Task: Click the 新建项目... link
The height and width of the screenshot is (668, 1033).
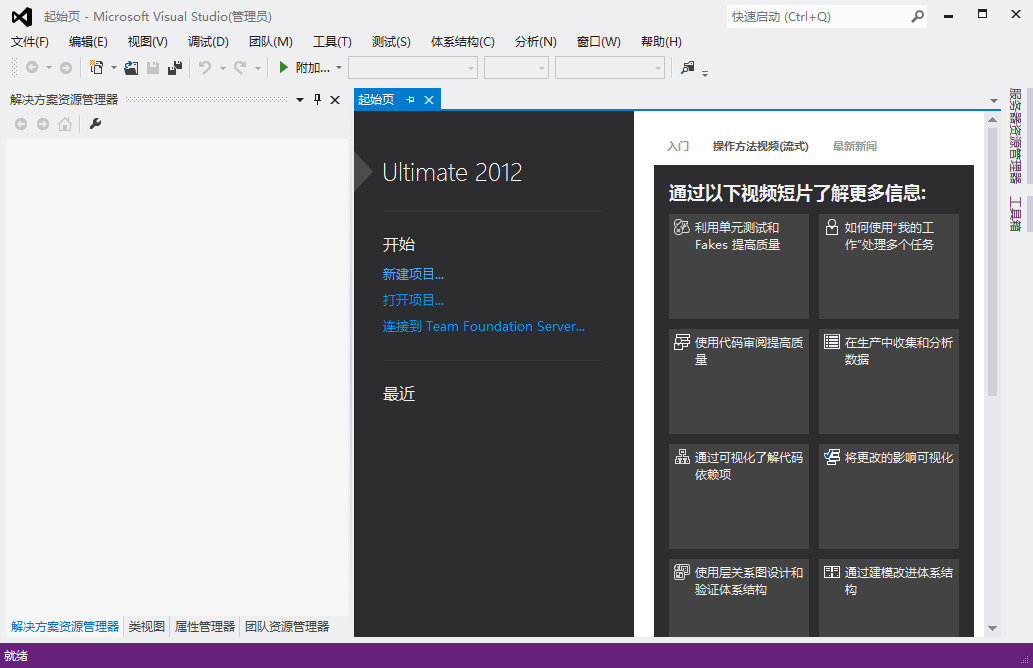Action: pos(413,274)
